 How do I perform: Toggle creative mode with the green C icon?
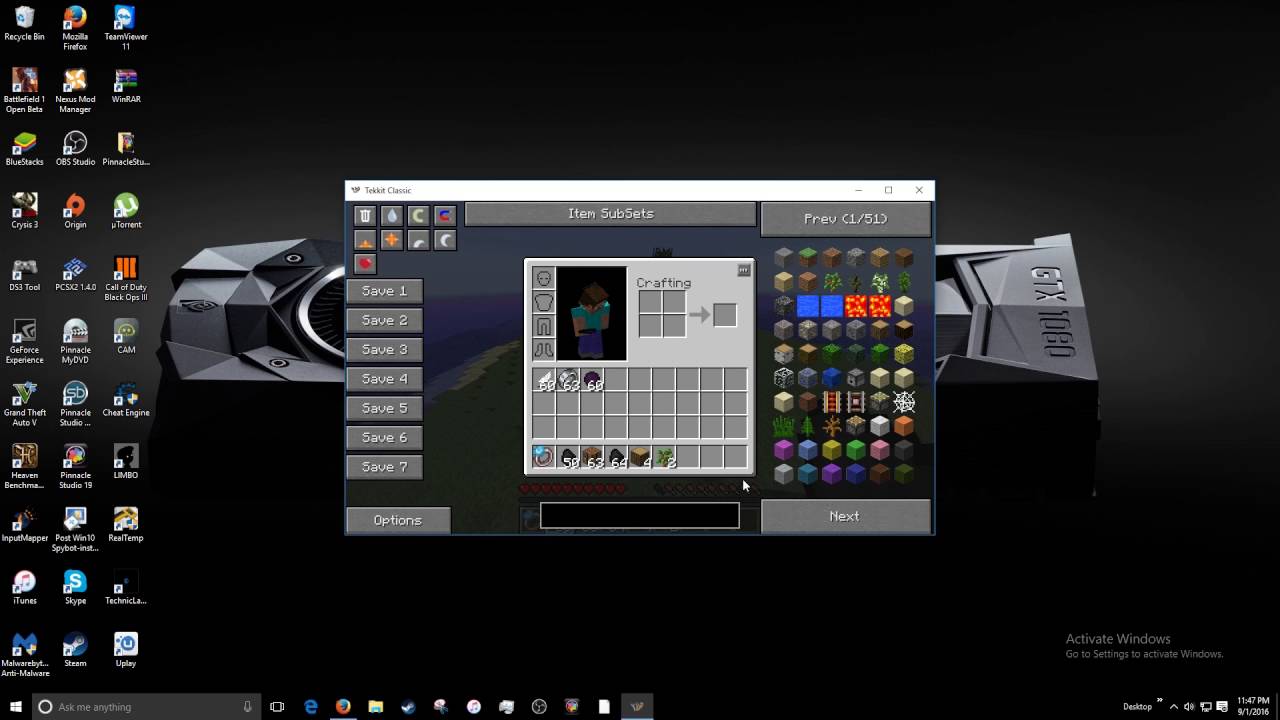click(419, 216)
